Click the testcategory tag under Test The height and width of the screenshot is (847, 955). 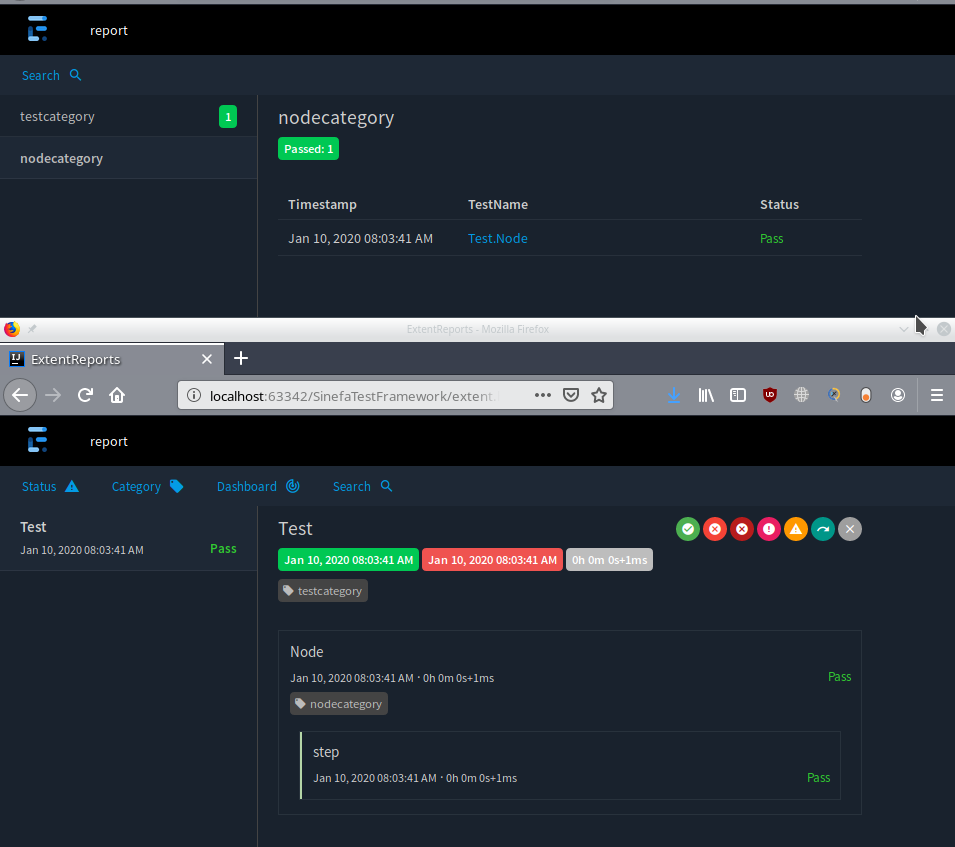coord(323,591)
